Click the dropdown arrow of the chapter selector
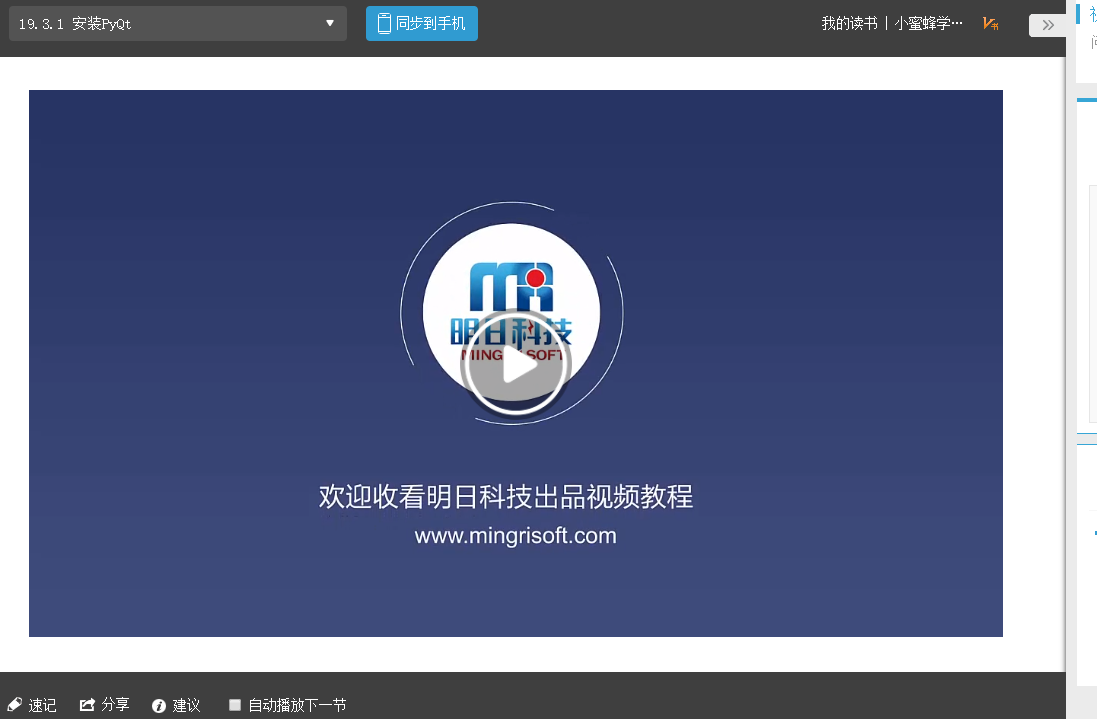Image resolution: width=1097 pixels, height=719 pixels. coord(330,23)
